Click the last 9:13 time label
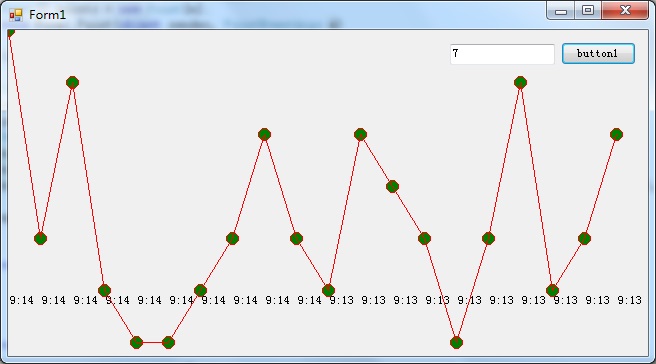 629,300
